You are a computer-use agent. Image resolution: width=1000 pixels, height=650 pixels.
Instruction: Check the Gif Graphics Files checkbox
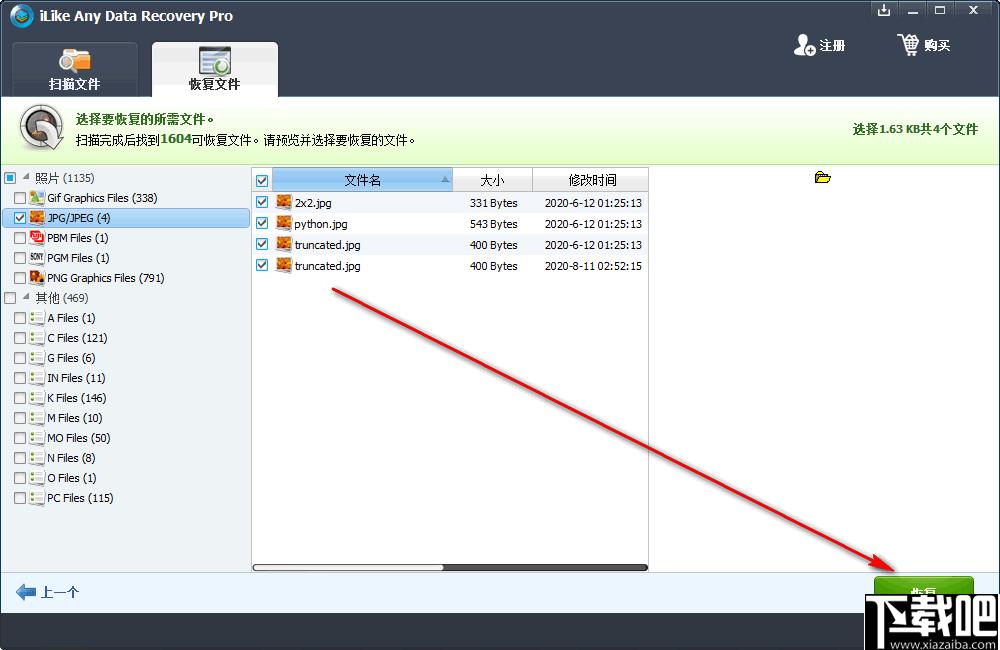pos(20,198)
